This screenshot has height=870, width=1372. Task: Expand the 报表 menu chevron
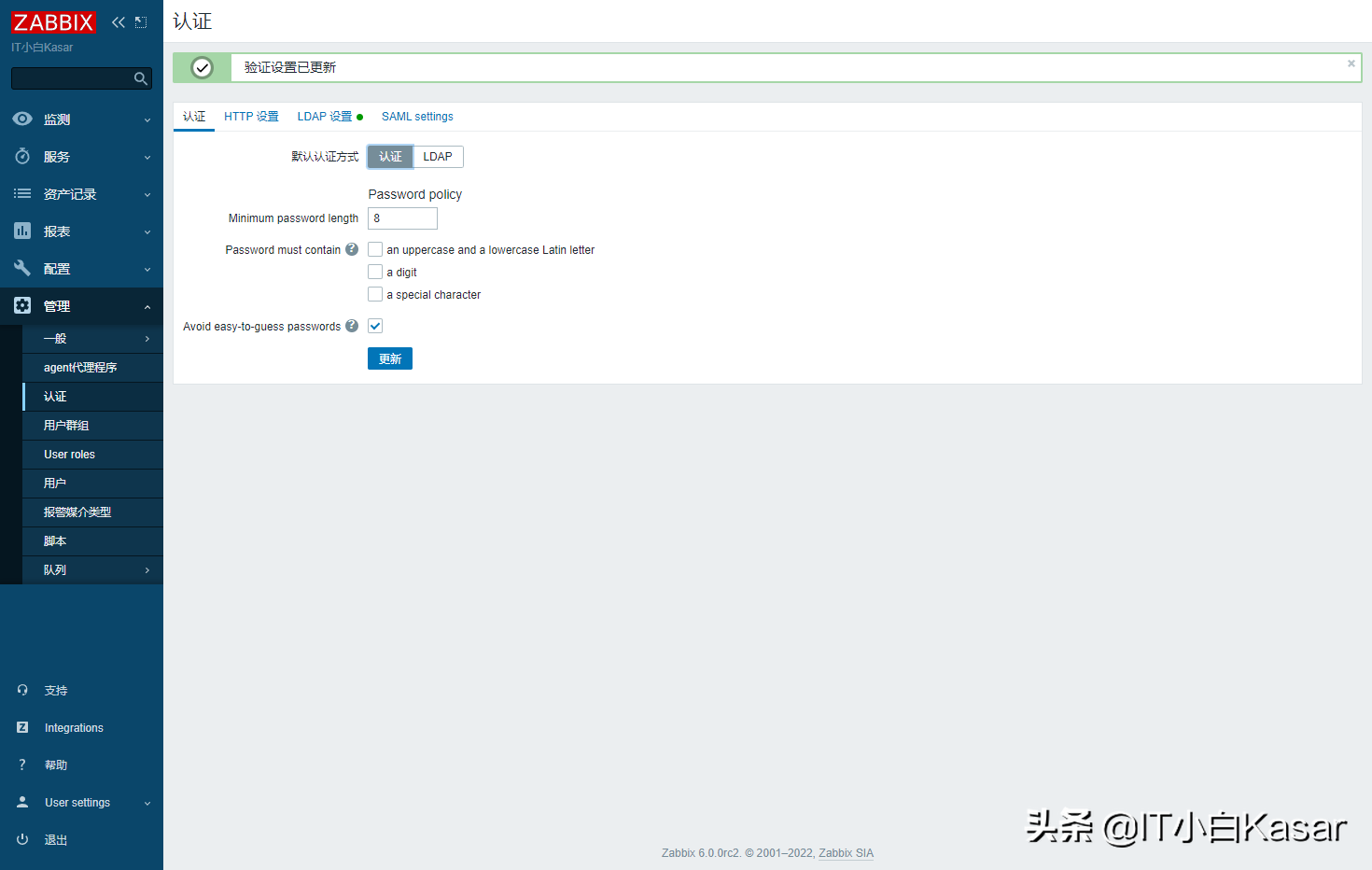(x=147, y=232)
